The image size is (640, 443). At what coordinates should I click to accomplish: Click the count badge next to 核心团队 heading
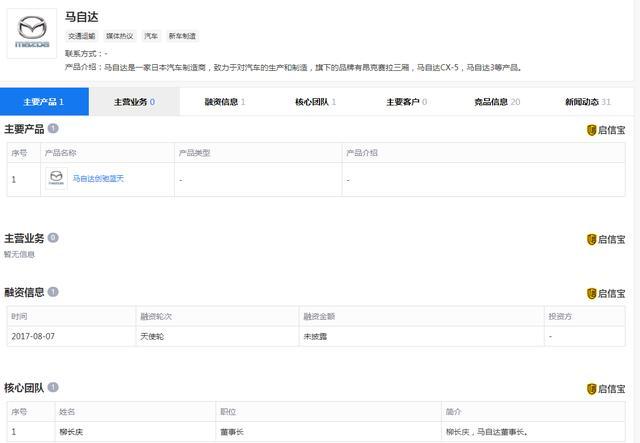[x=53, y=387]
